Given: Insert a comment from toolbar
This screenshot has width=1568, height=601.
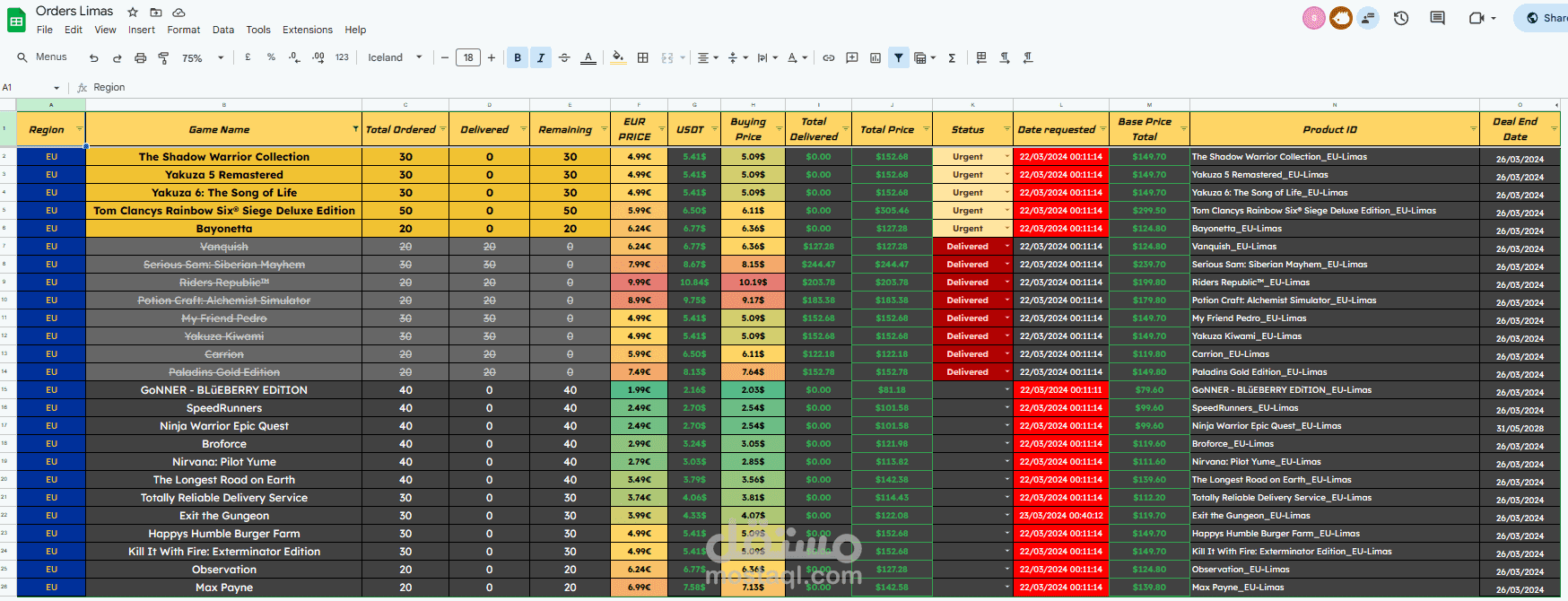Looking at the screenshot, I should tap(852, 57).
